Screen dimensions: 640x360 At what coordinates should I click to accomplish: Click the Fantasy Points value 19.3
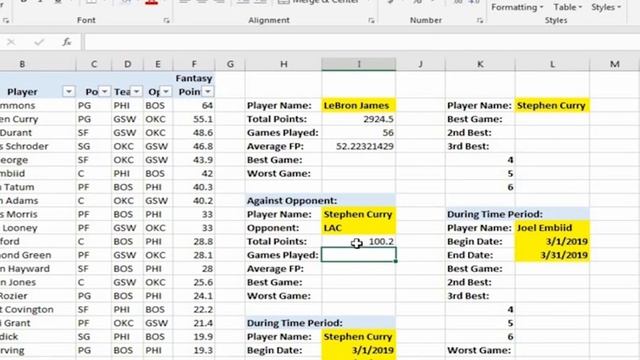click(194, 350)
